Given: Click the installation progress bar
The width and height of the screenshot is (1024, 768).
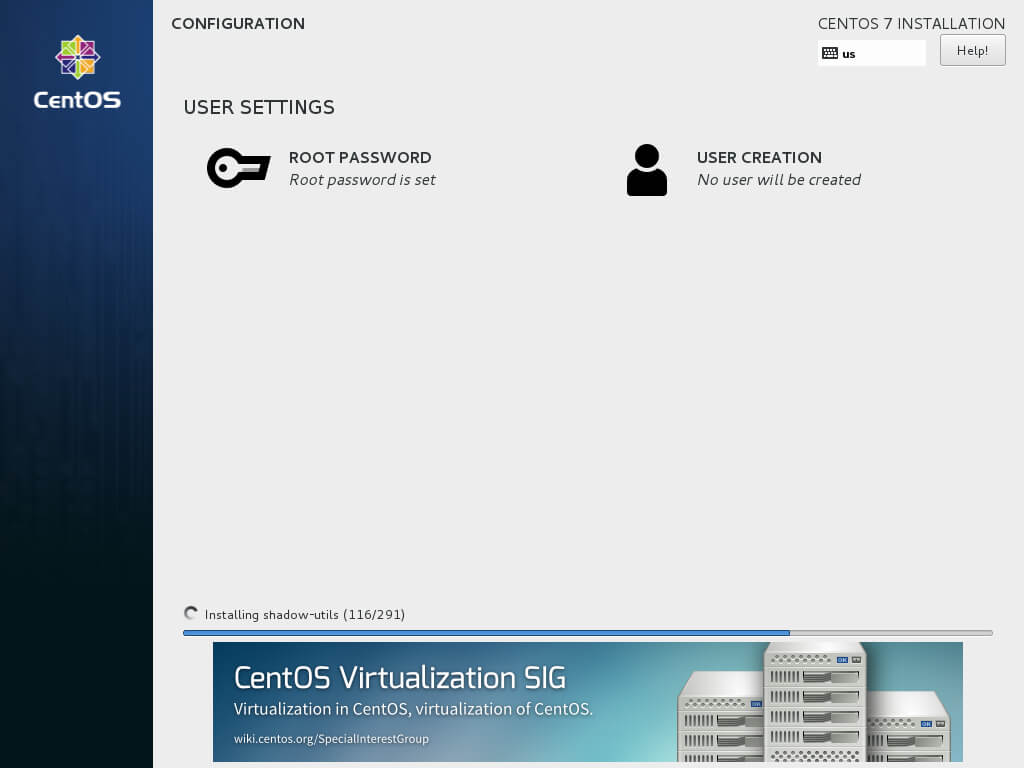Looking at the screenshot, I should (588, 633).
